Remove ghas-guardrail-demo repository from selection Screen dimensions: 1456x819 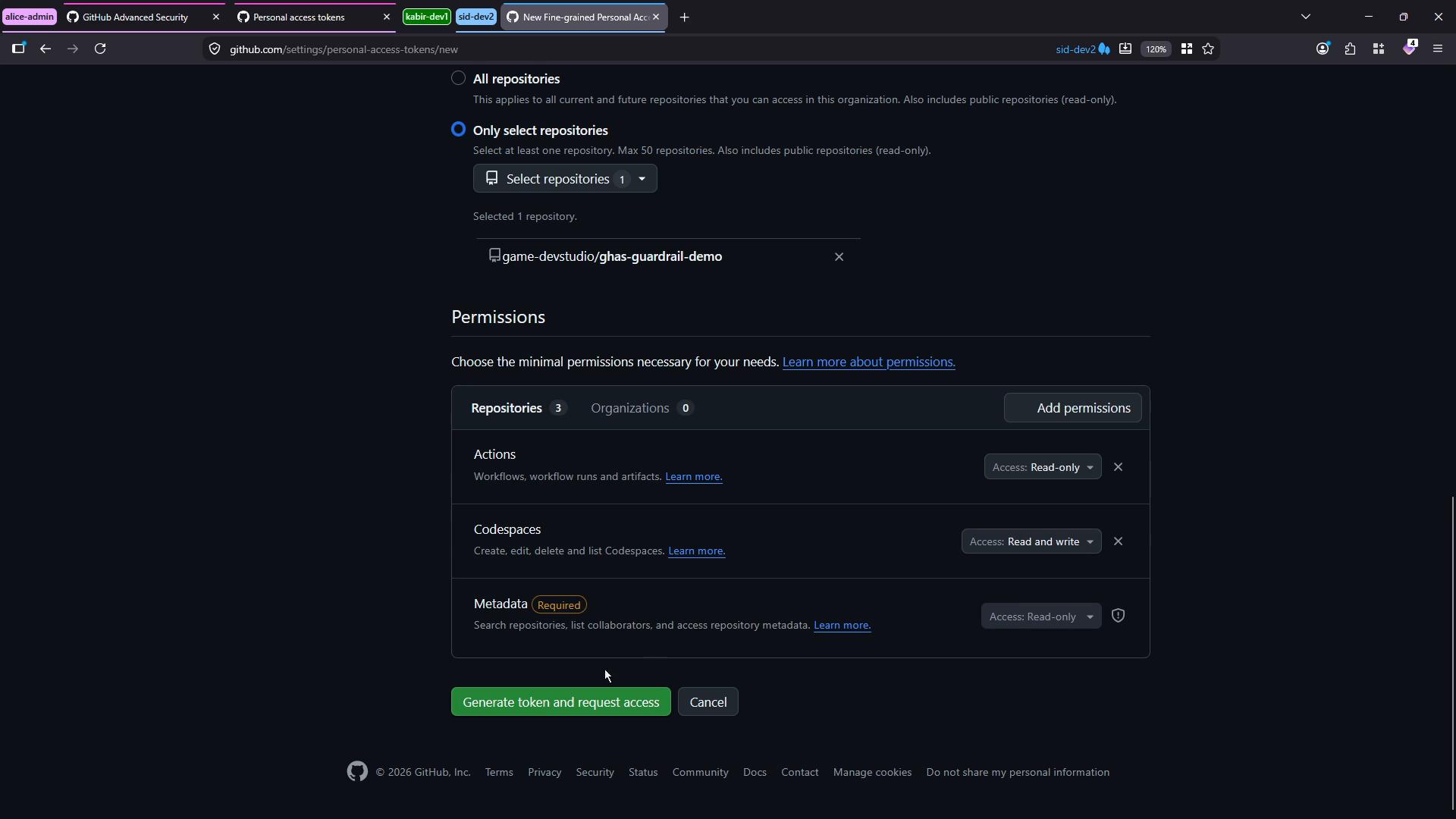pos(839,257)
